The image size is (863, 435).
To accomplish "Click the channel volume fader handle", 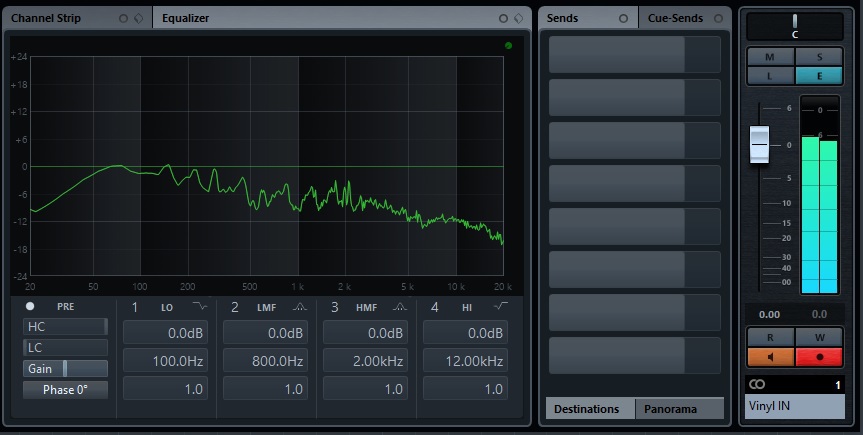I will tap(760, 144).
